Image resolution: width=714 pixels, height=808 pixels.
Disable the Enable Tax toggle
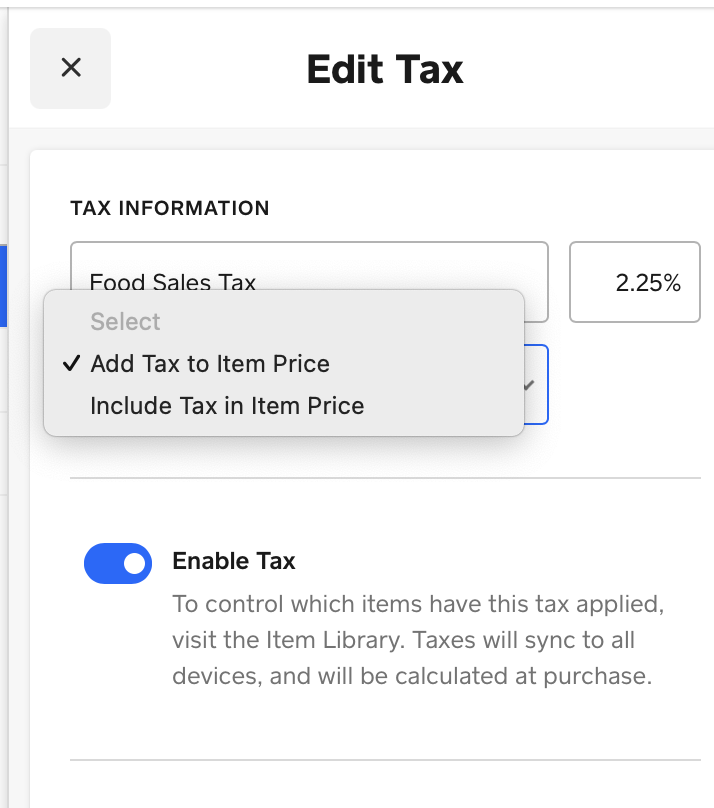[x=117, y=563]
